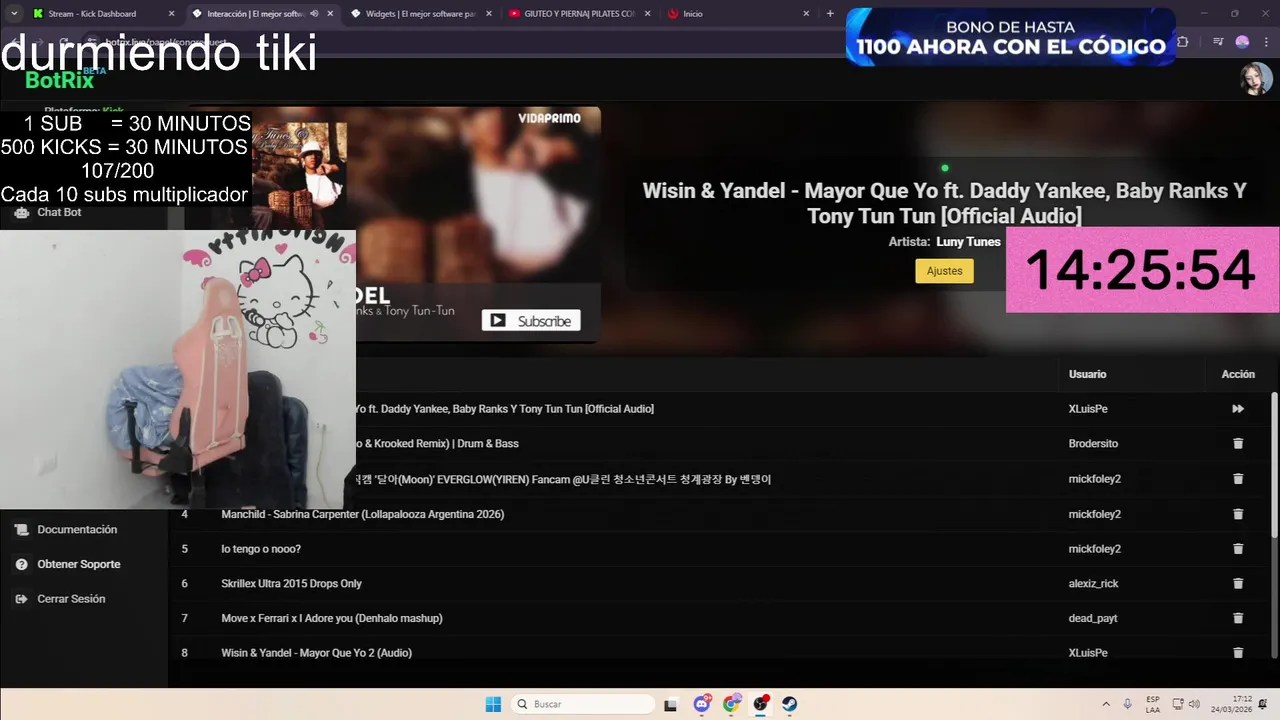The width and height of the screenshot is (1280, 720).
Task: Expand the system tray hidden icons chevron
Action: [1106, 704]
